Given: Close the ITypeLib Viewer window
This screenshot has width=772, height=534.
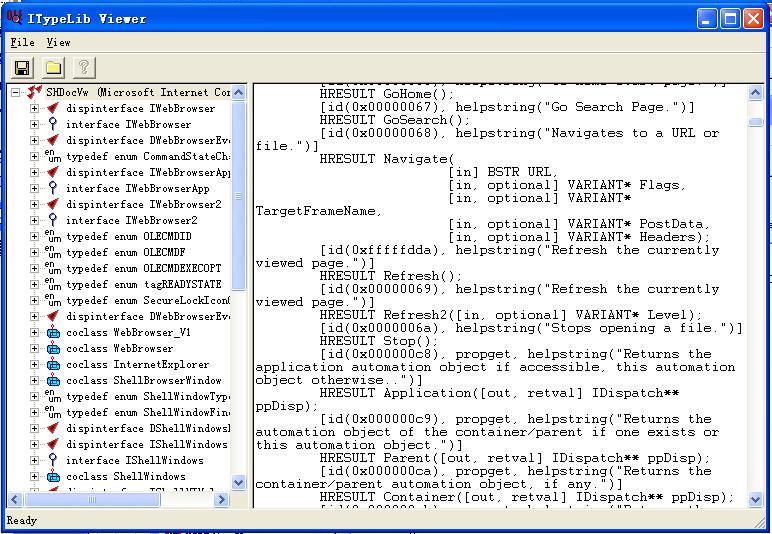Looking at the screenshot, I should click(753, 19).
